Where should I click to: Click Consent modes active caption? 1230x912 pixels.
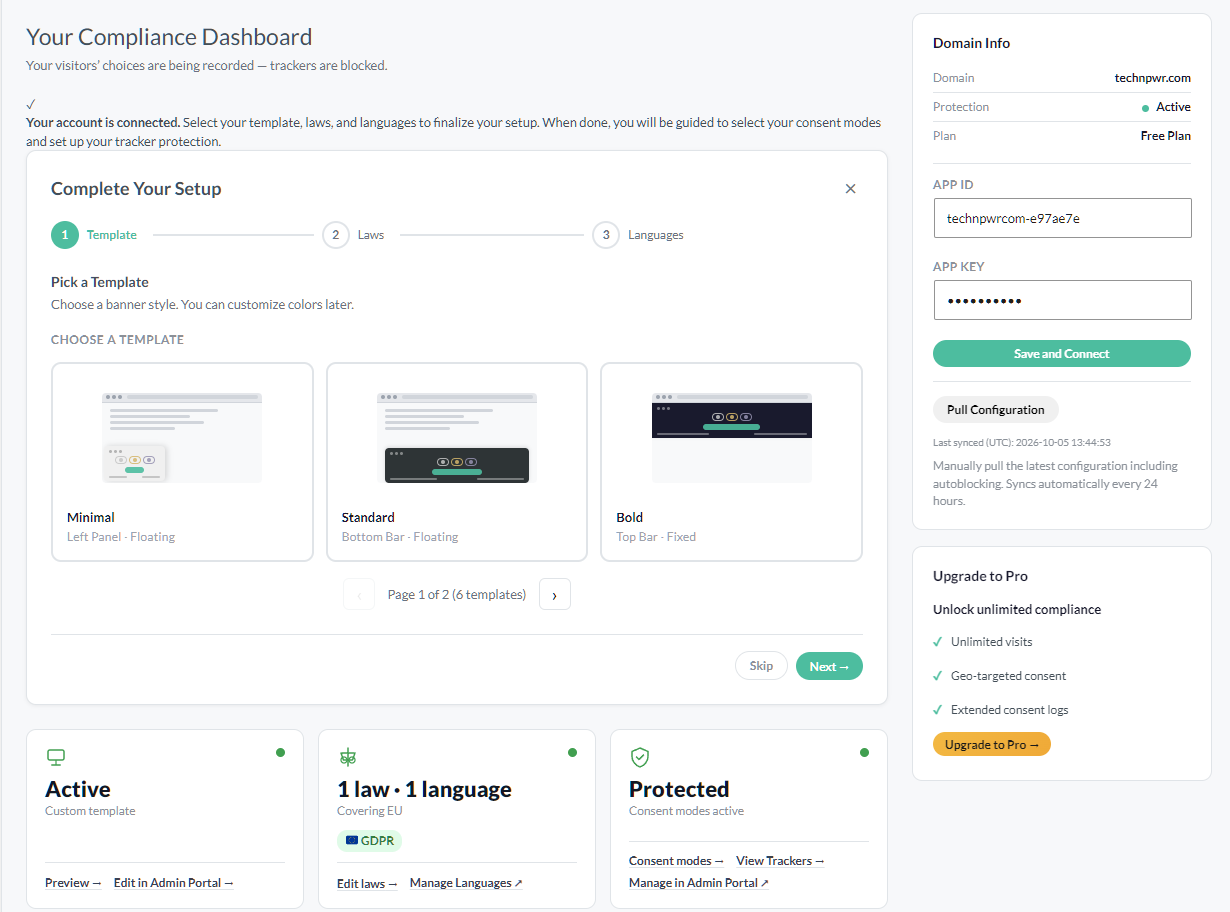coord(686,811)
